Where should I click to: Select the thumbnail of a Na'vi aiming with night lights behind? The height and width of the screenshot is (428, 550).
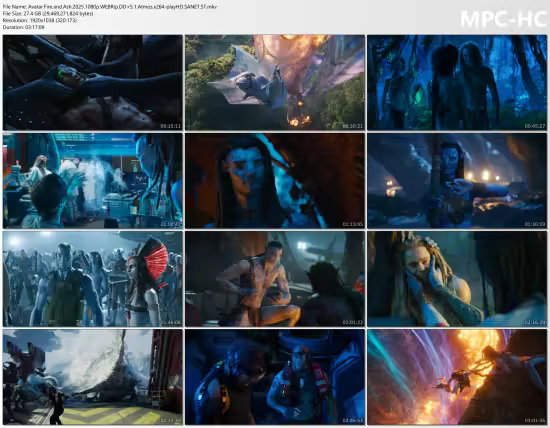457,181
